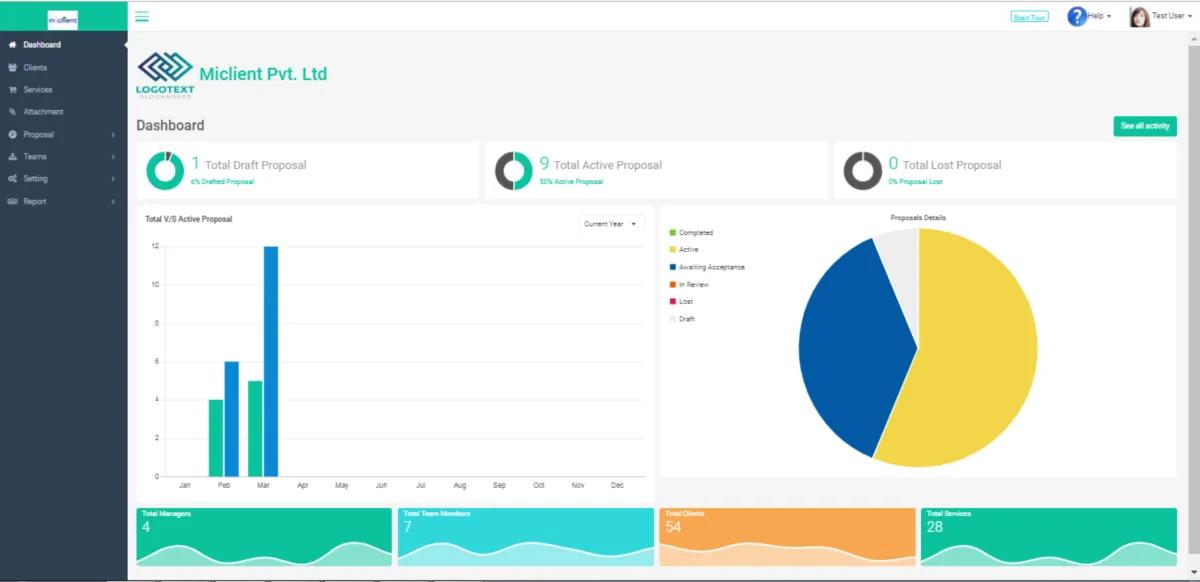Click the Test User avatar picture
Viewport: 1200px width, 582px height.
pyautogui.click(x=1138, y=16)
